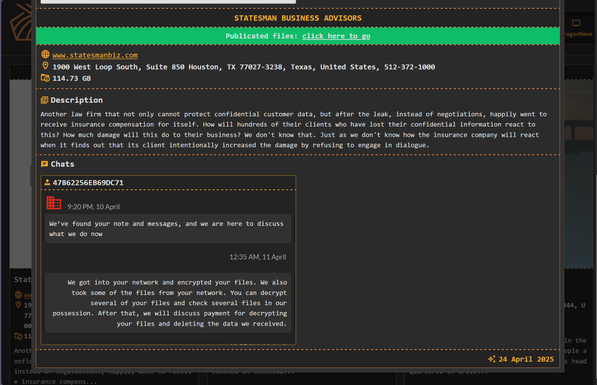Click the Description heading

(x=77, y=100)
